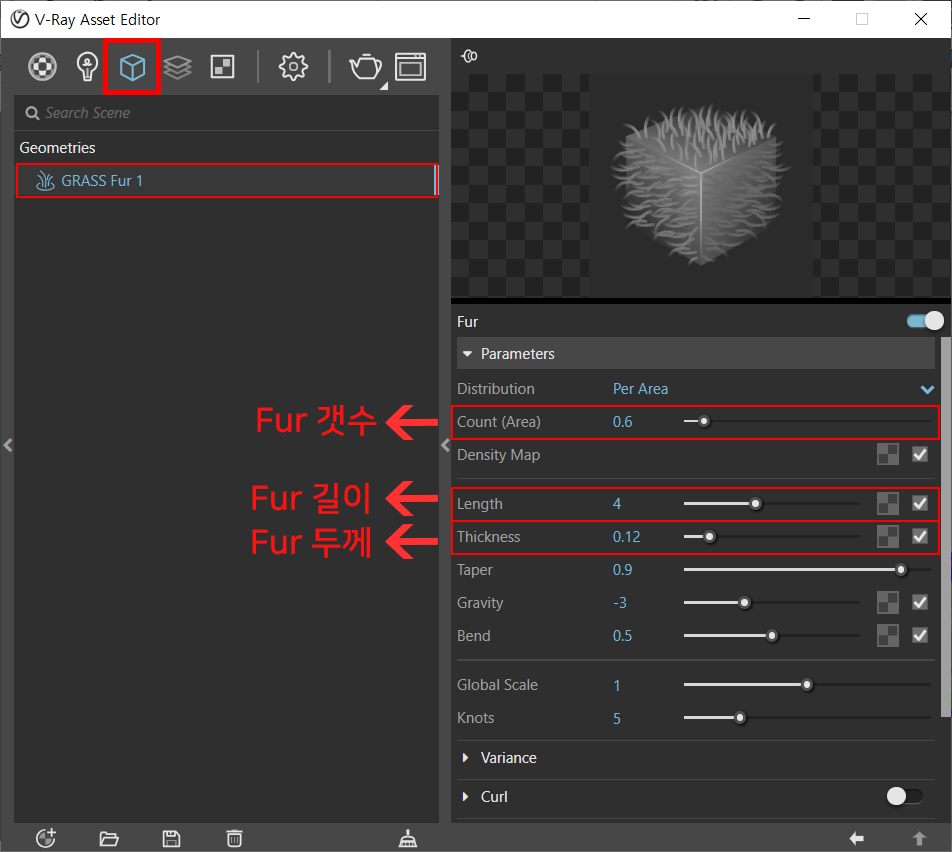Click the Count (Area) value 0.6

pyautogui.click(x=622, y=421)
